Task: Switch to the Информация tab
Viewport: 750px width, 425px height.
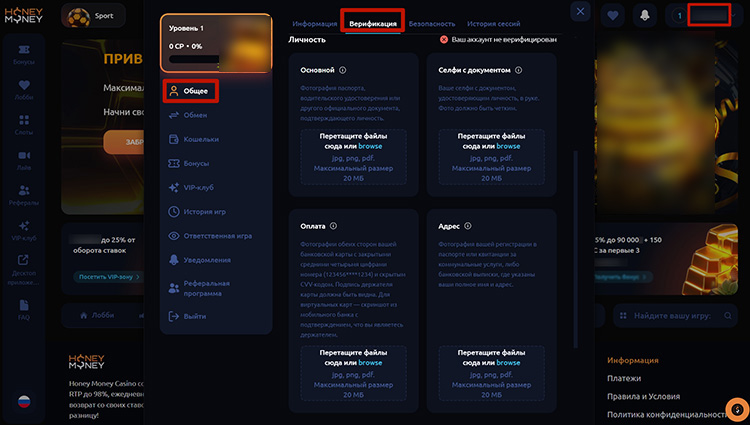Action: click(x=314, y=23)
